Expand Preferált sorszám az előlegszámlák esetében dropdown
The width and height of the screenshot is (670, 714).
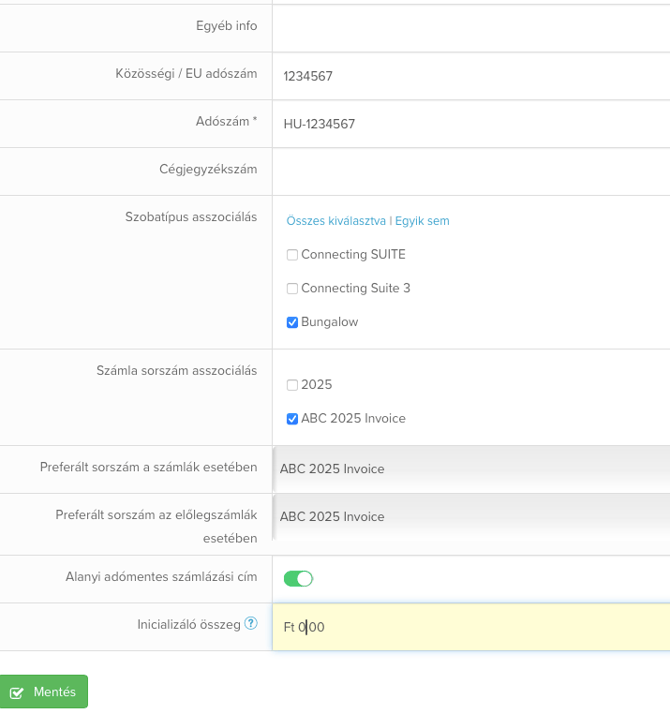click(470, 517)
